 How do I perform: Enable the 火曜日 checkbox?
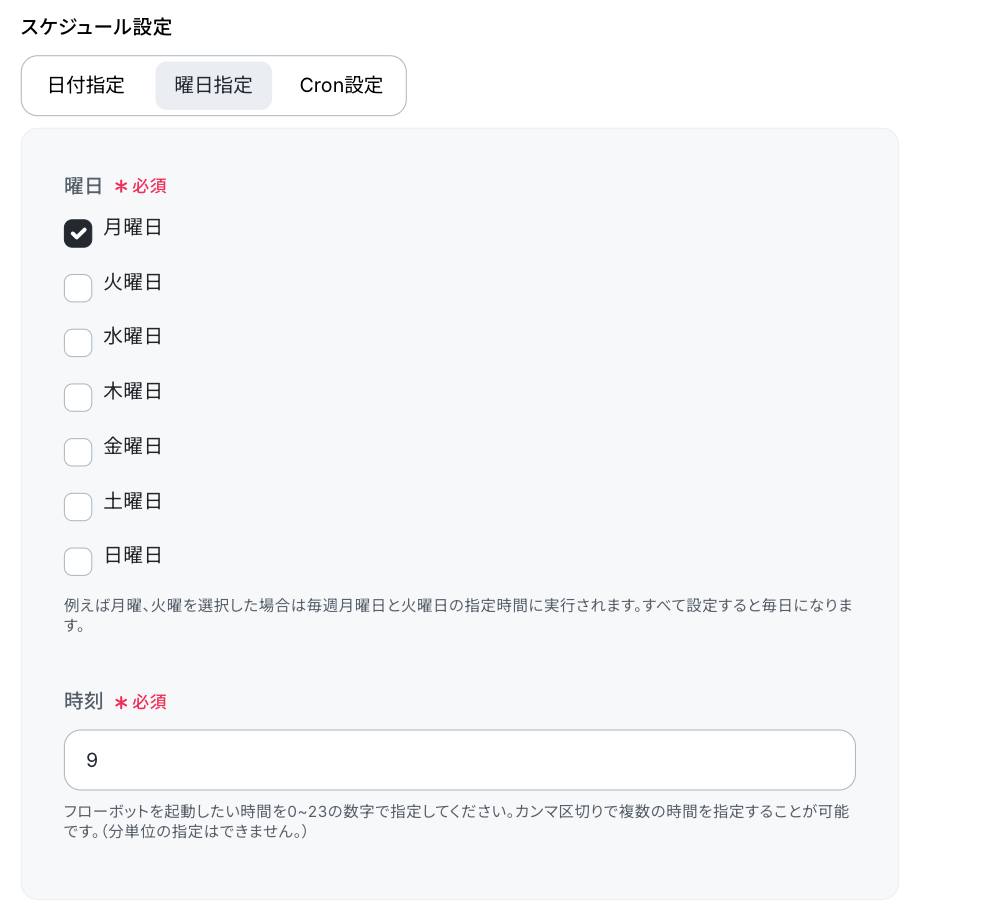(78, 288)
